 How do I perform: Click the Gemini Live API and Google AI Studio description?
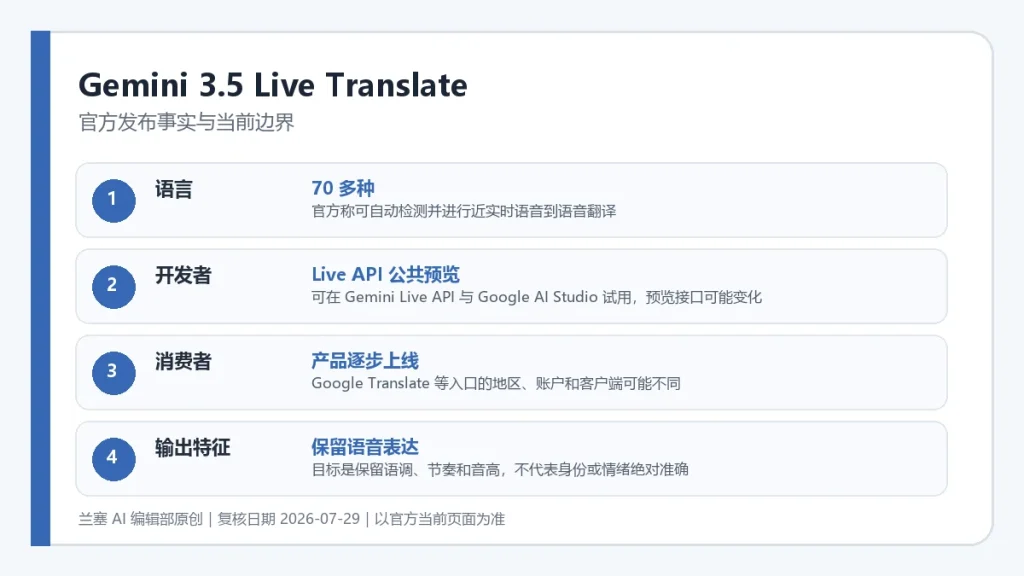[536, 297]
